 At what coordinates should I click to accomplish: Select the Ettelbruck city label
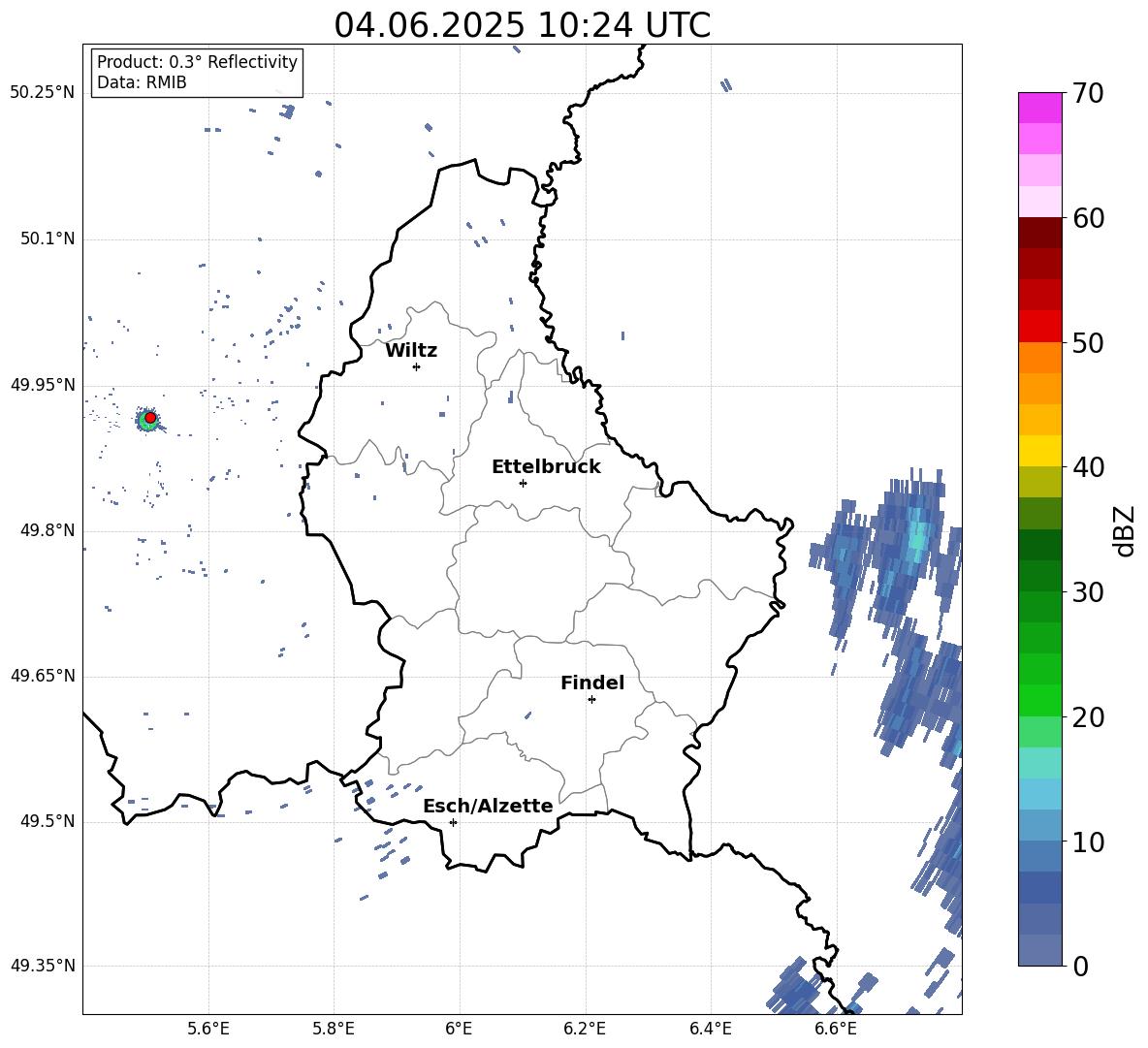tap(546, 467)
